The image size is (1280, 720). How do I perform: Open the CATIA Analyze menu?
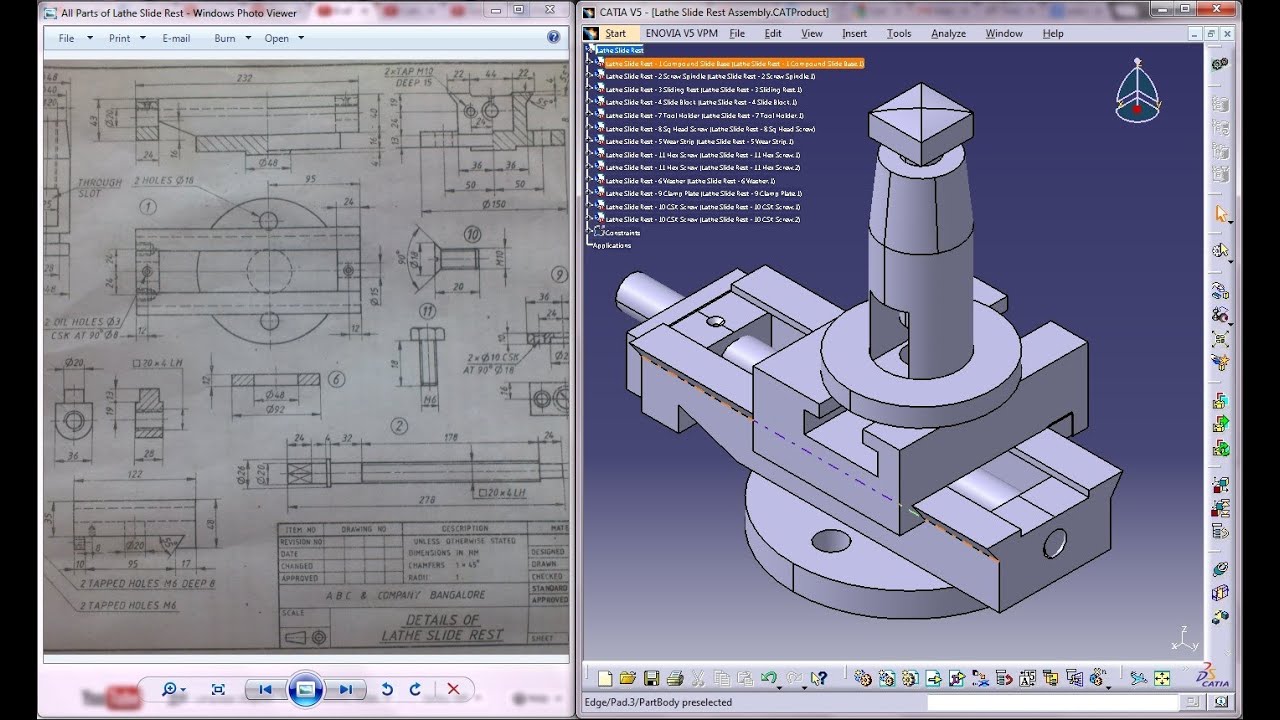click(x=948, y=33)
